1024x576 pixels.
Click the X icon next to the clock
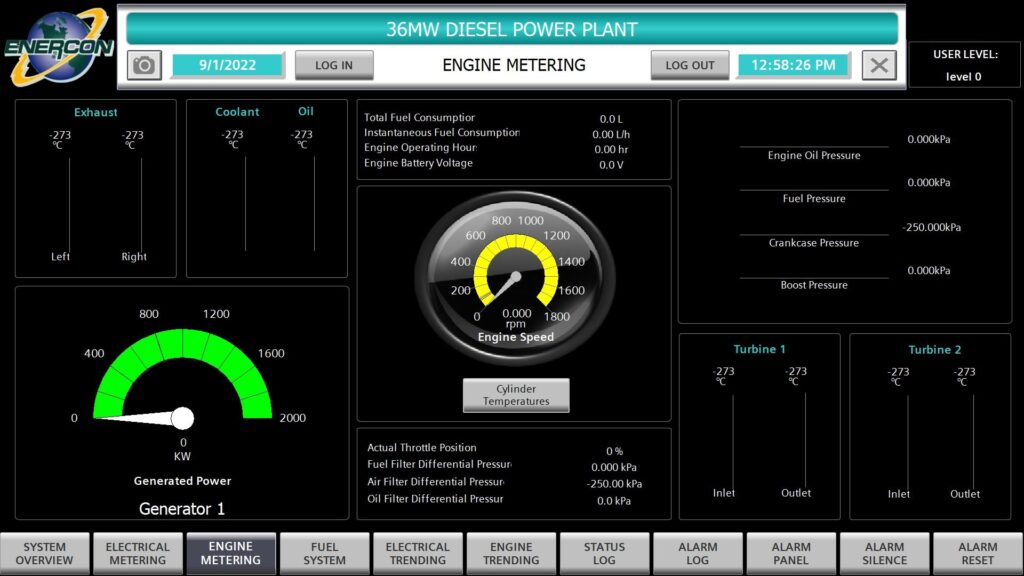pos(879,65)
